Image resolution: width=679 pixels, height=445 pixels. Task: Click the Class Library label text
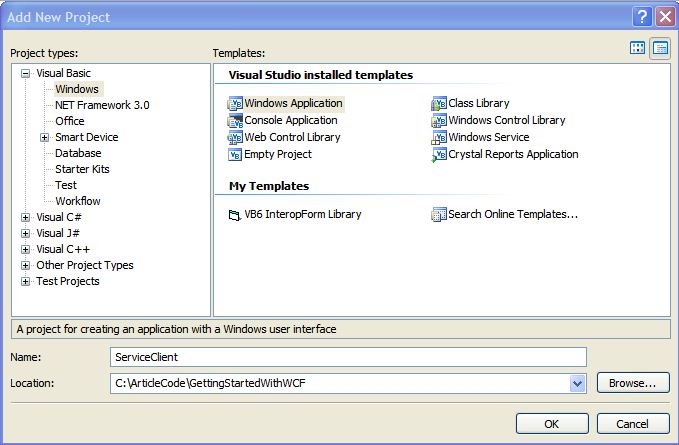pos(479,103)
